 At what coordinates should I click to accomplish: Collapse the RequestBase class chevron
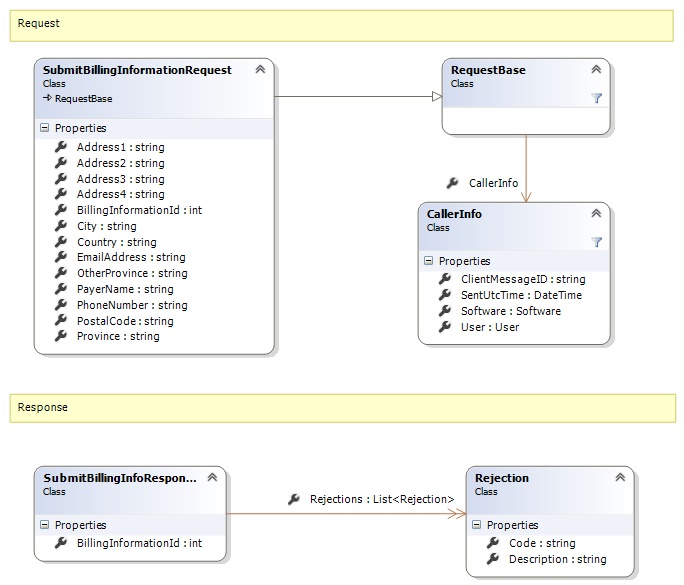pos(596,70)
